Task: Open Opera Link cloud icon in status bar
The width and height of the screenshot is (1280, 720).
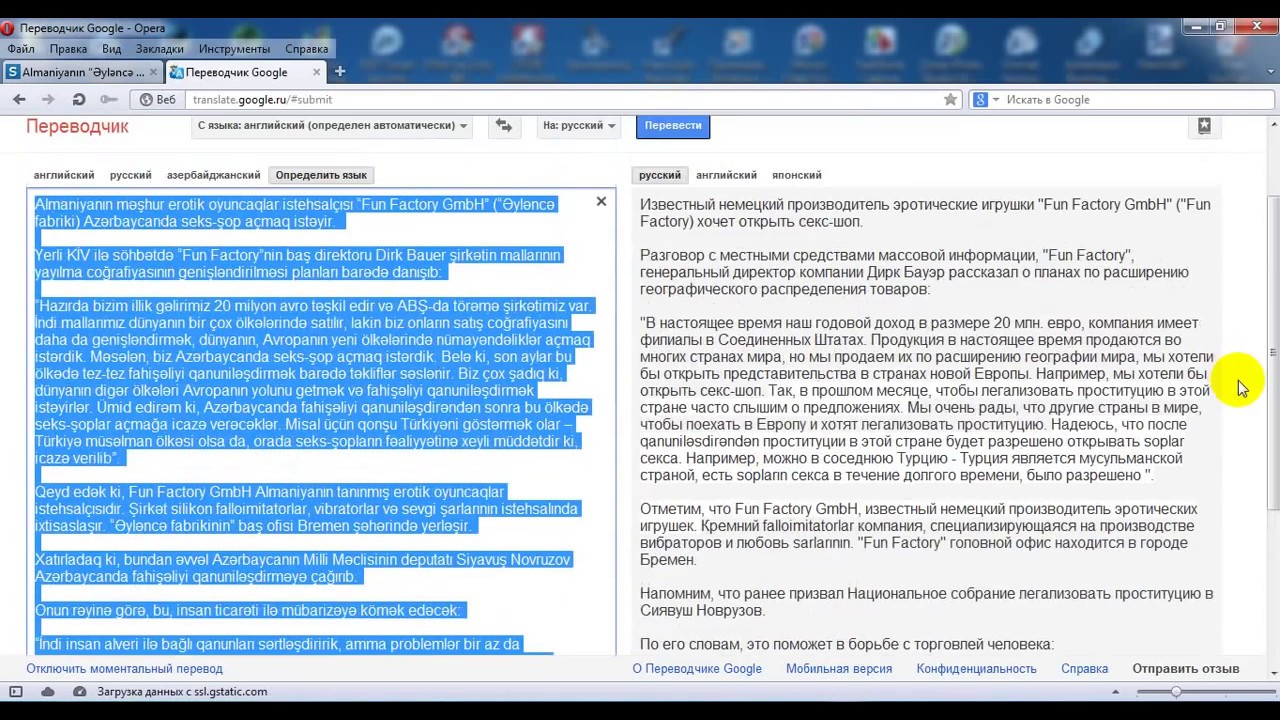Action: (x=47, y=691)
